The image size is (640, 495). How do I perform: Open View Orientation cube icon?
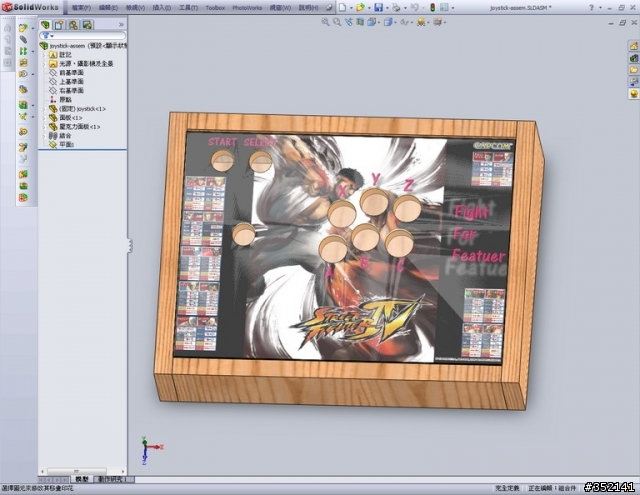[x=371, y=22]
